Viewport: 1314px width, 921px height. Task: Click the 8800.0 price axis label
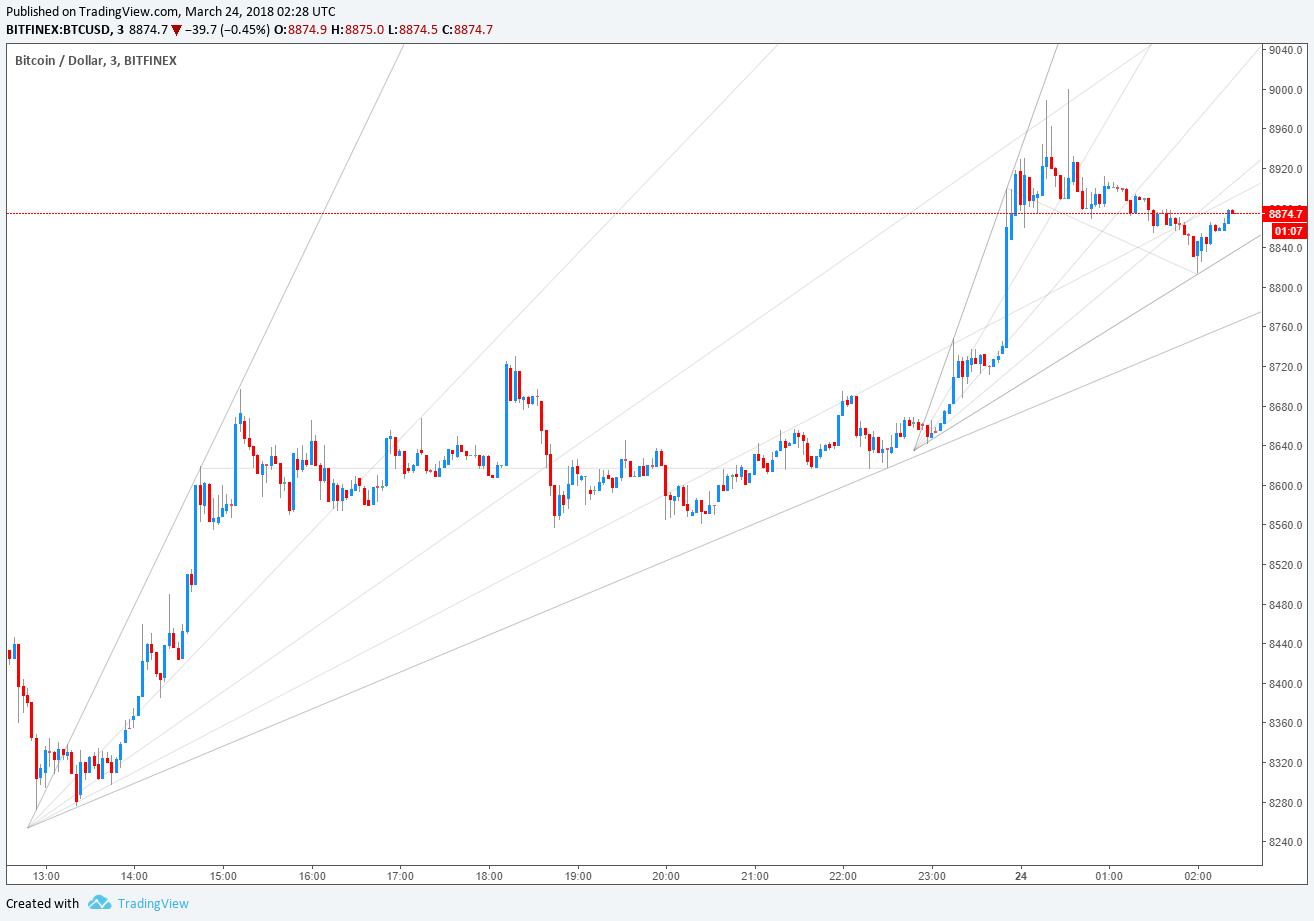[1285, 288]
